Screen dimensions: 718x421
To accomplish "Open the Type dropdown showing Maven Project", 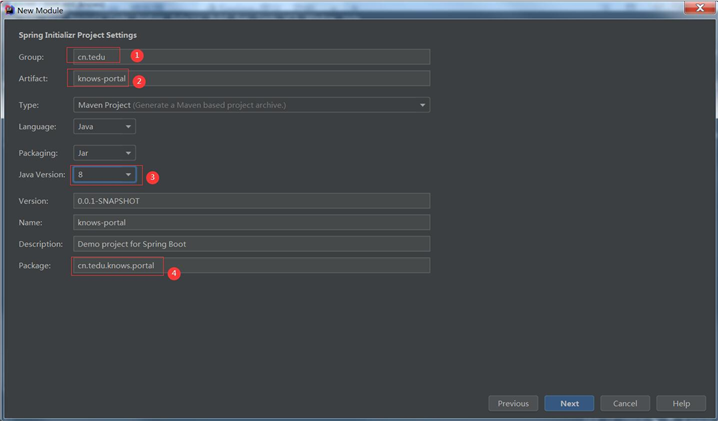I will (x=251, y=105).
